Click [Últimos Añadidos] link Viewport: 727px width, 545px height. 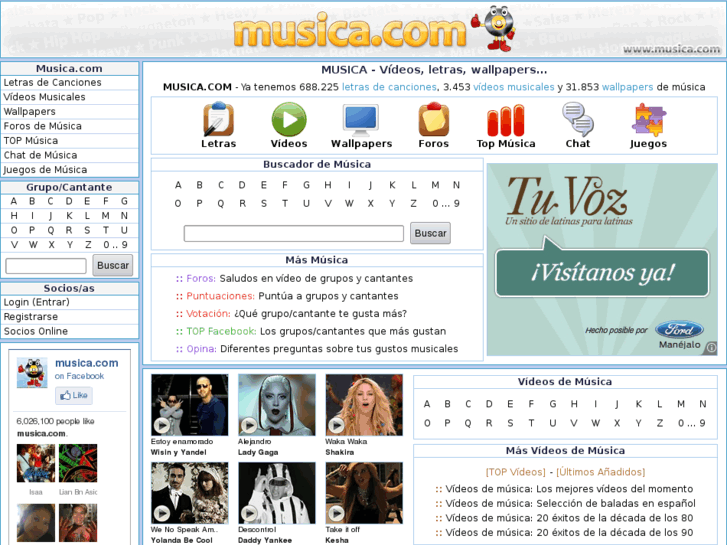click(x=600, y=472)
